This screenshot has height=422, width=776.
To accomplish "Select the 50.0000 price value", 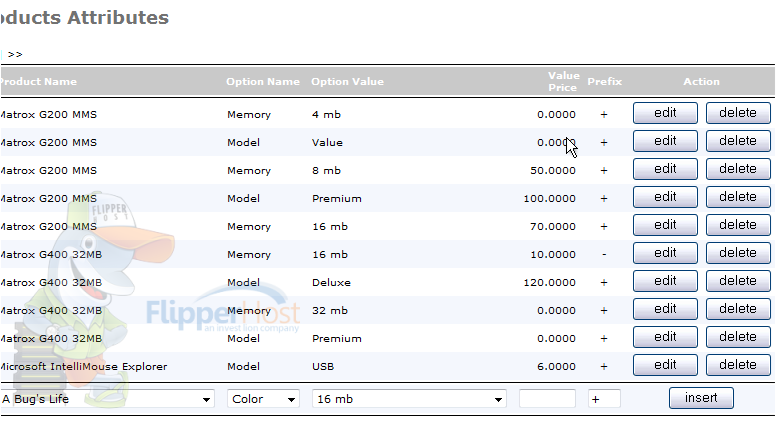I will point(553,171).
